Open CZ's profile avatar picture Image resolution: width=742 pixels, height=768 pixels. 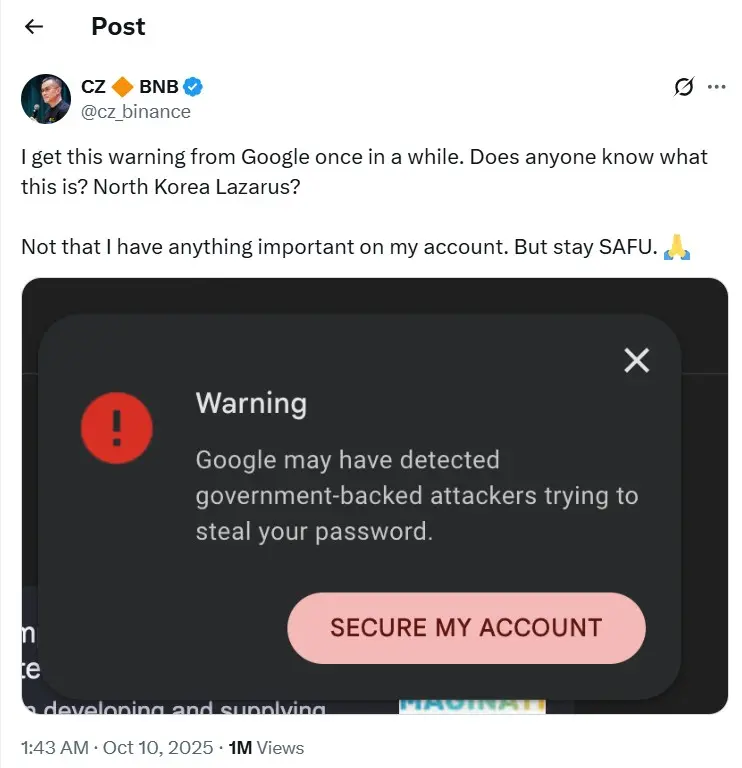click(46, 99)
